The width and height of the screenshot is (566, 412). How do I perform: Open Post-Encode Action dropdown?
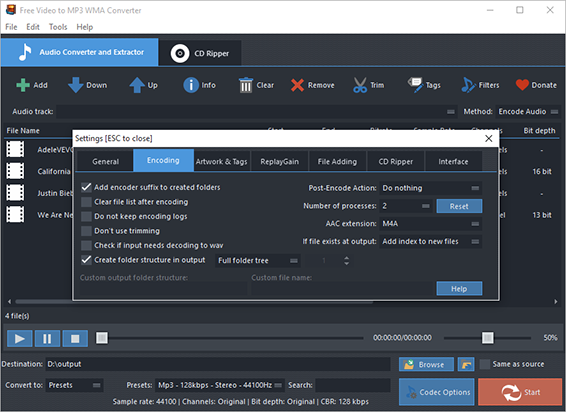click(431, 188)
